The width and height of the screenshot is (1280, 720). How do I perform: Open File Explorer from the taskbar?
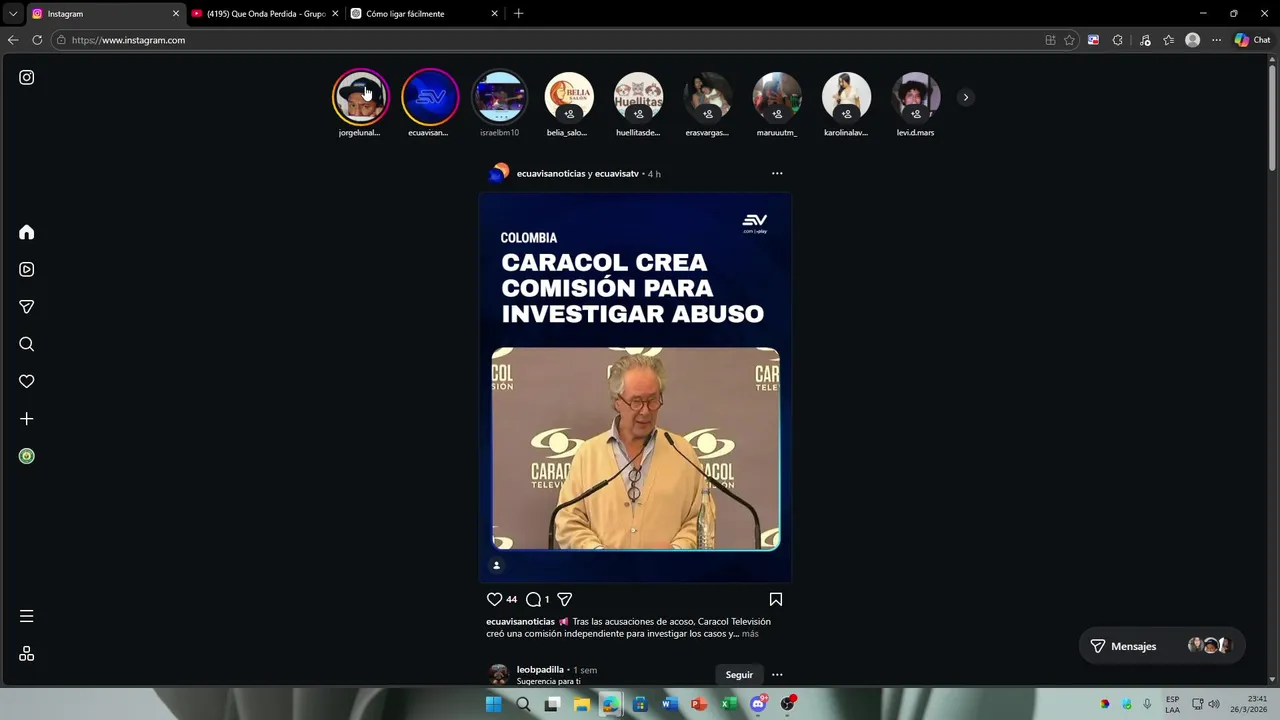pos(582,704)
